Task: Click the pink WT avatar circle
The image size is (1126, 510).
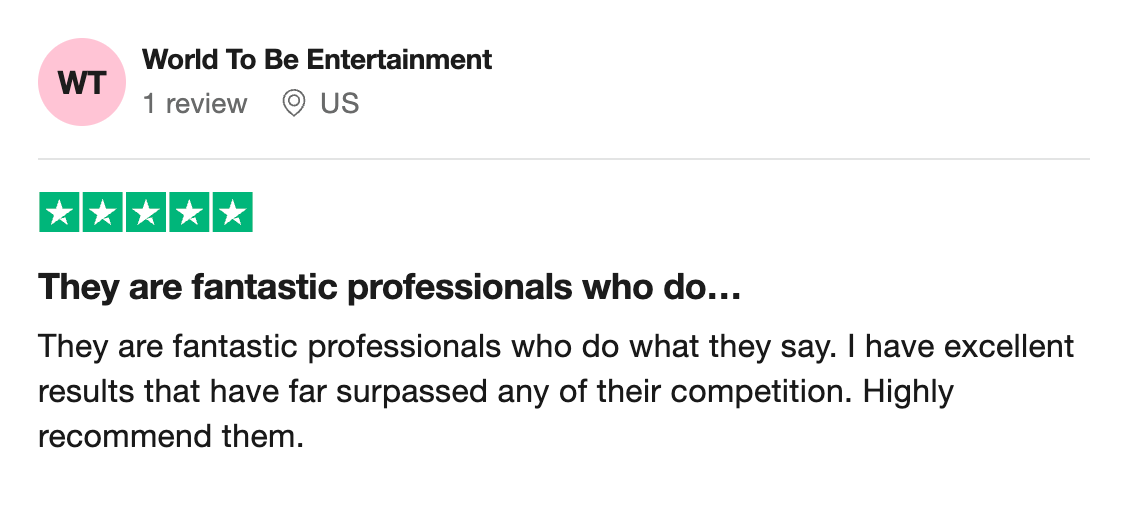Action: point(81,82)
